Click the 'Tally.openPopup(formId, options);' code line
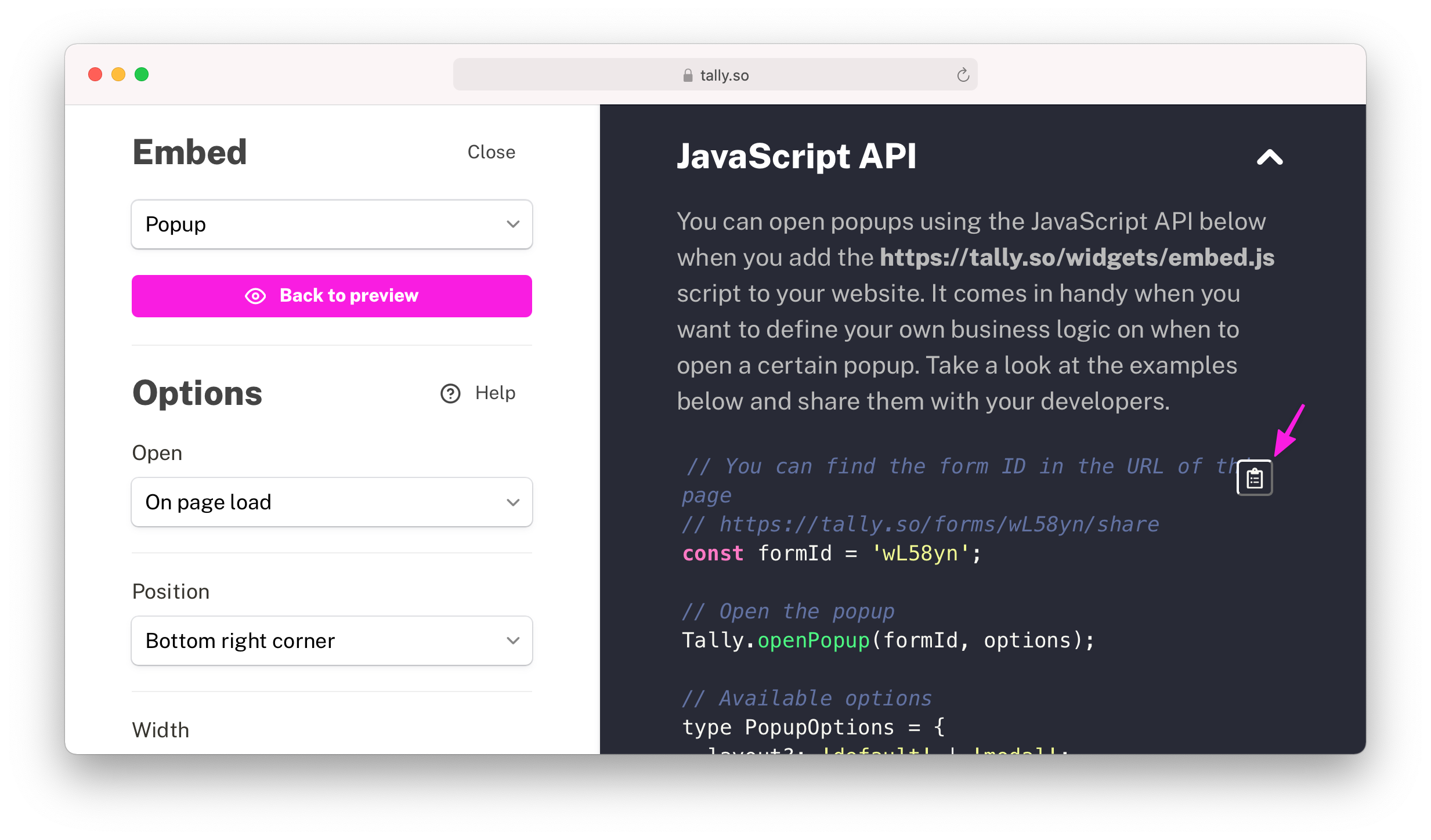 point(888,640)
